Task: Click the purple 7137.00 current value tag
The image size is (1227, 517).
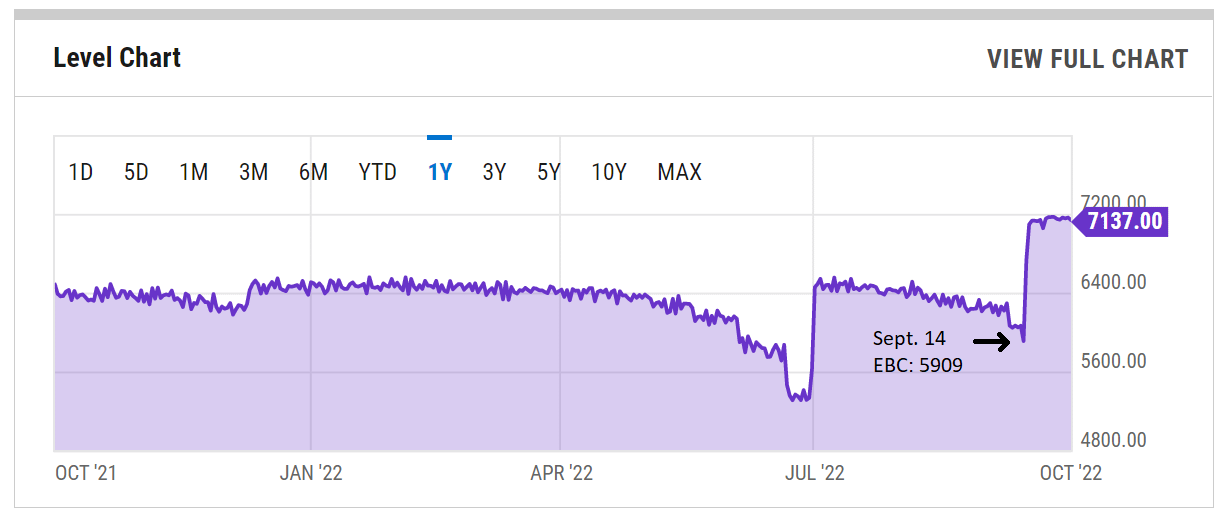Action: [x=1124, y=221]
